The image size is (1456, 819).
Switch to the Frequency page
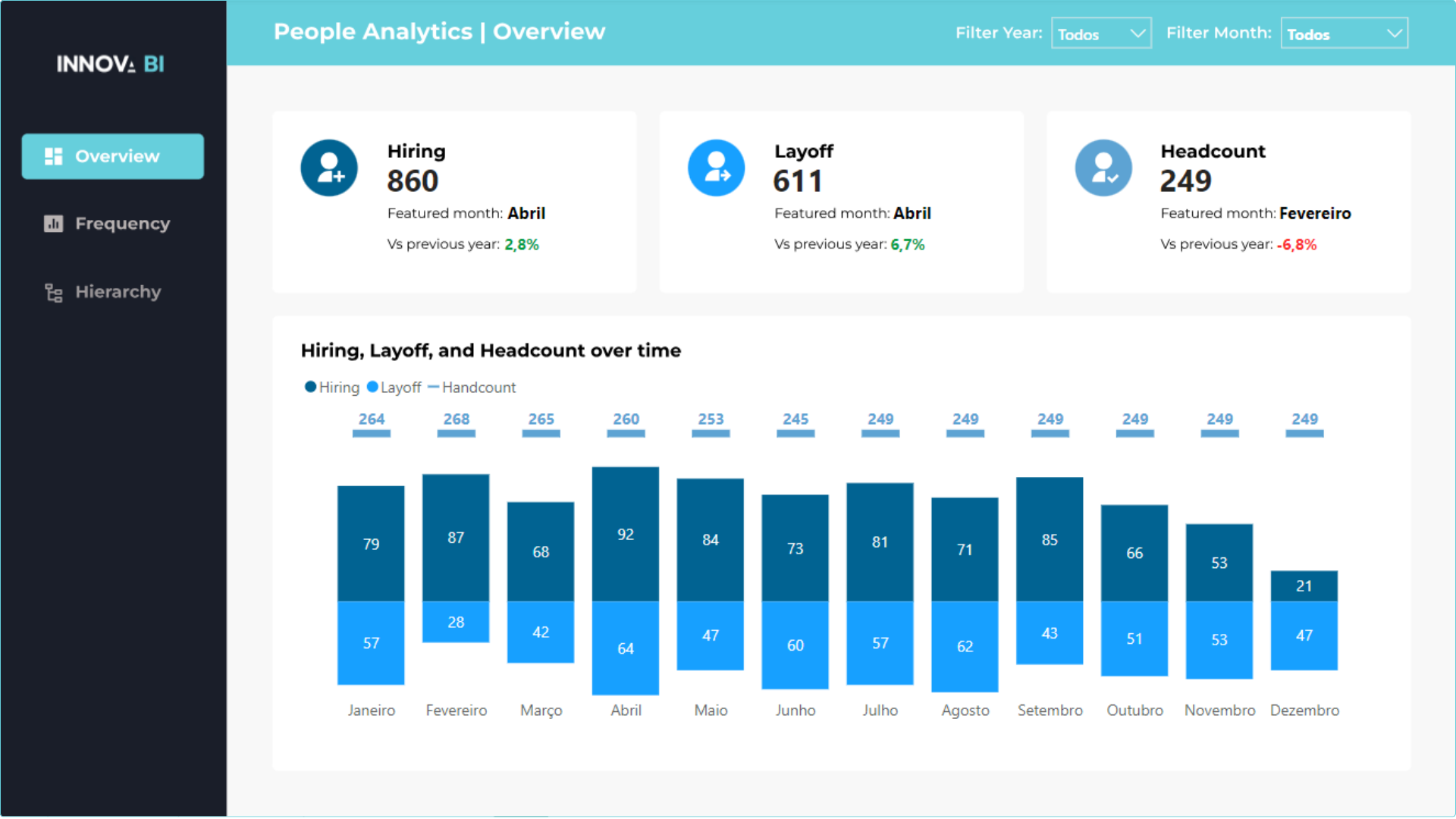(x=121, y=224)
